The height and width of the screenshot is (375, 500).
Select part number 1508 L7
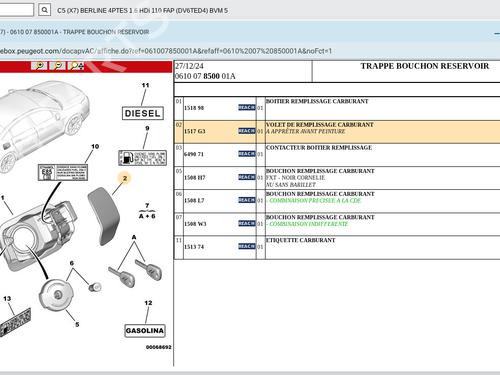click(194, 201)
